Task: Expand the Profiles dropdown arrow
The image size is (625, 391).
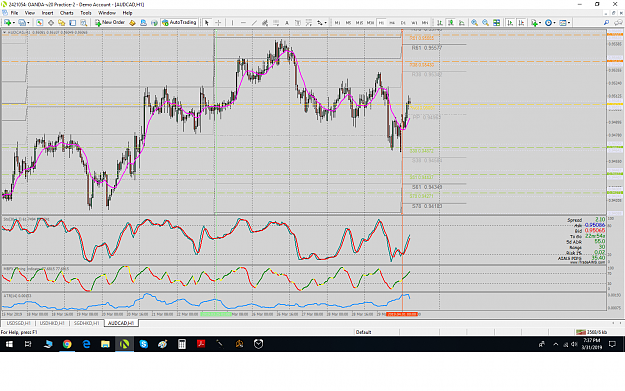Action: 28,23
